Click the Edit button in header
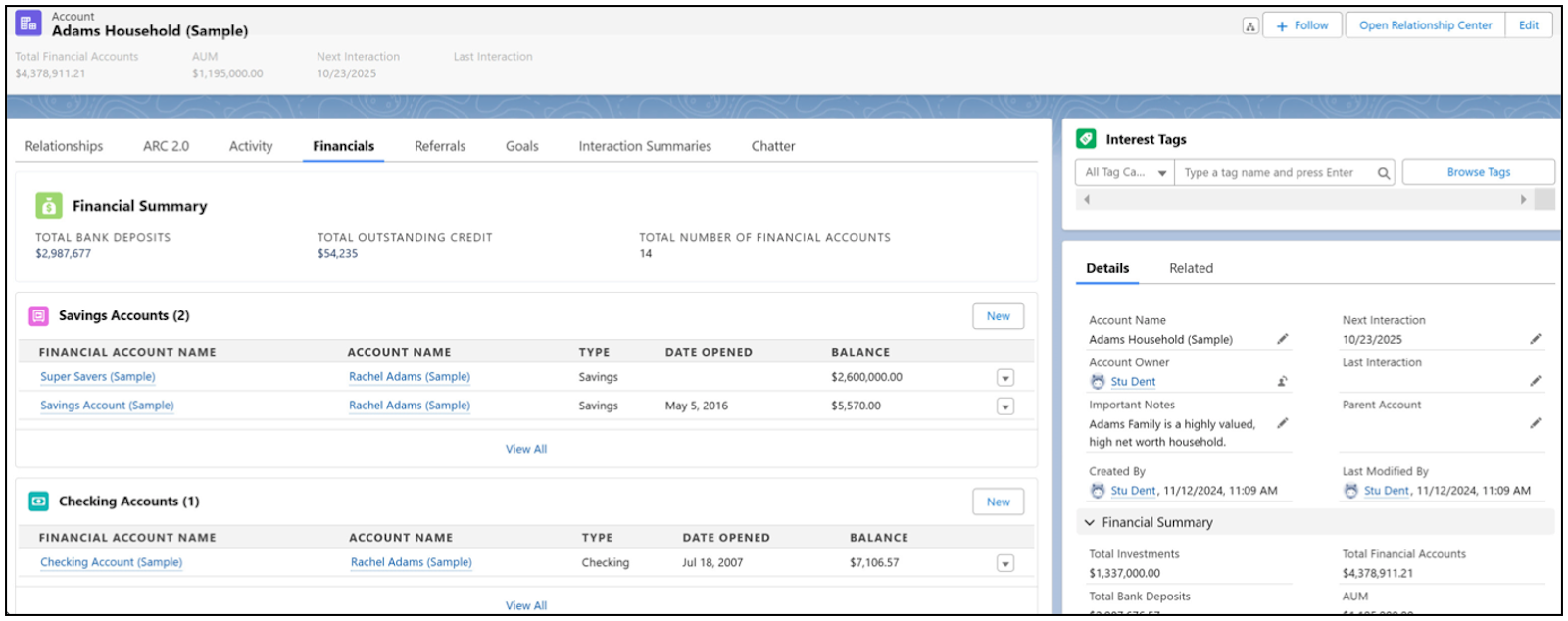 1529,25
